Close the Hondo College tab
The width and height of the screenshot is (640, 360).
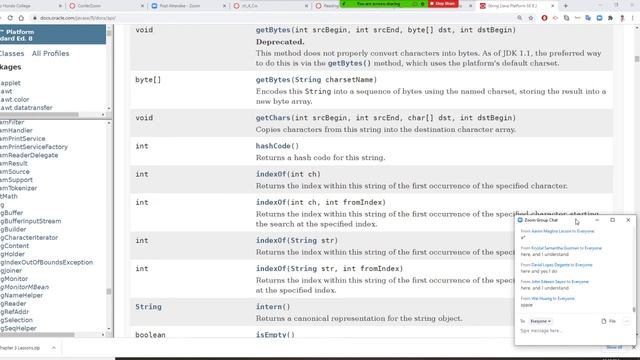60,6
